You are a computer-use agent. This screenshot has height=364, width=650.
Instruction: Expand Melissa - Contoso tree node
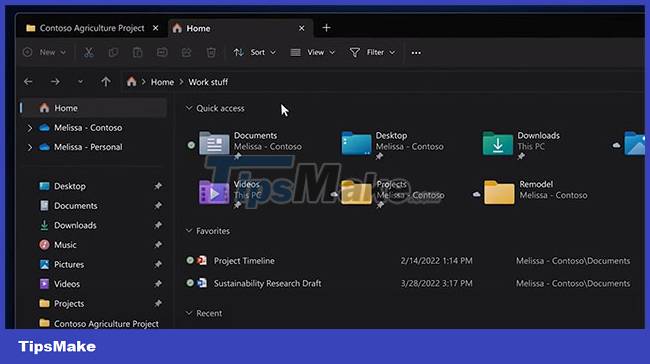coord(29,128)
